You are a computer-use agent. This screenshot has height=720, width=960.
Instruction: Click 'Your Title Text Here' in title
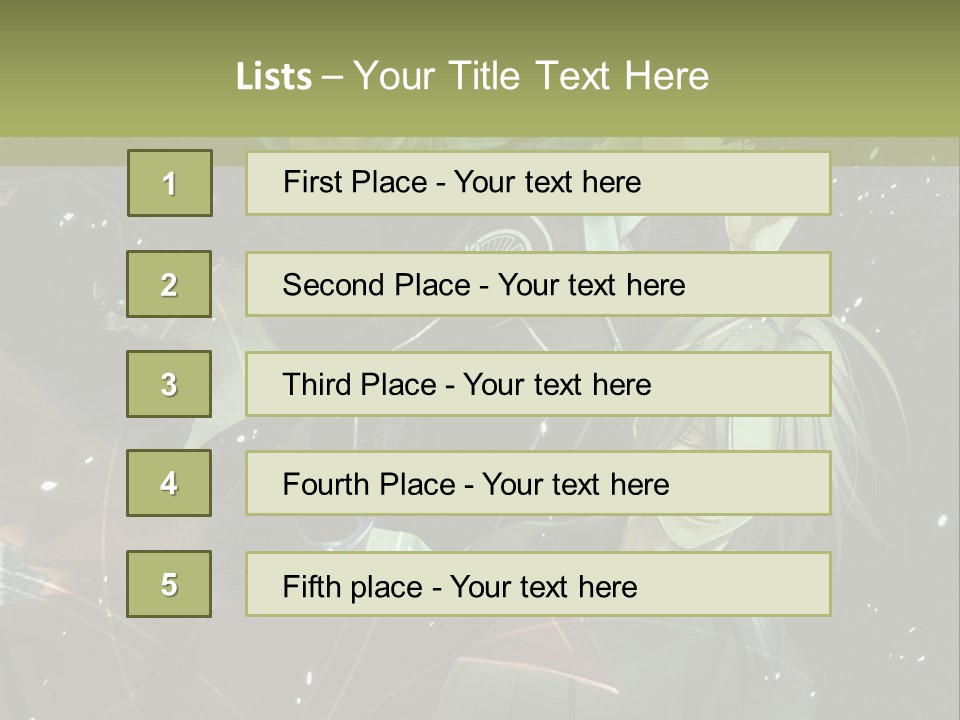click(x=531, y=77)
